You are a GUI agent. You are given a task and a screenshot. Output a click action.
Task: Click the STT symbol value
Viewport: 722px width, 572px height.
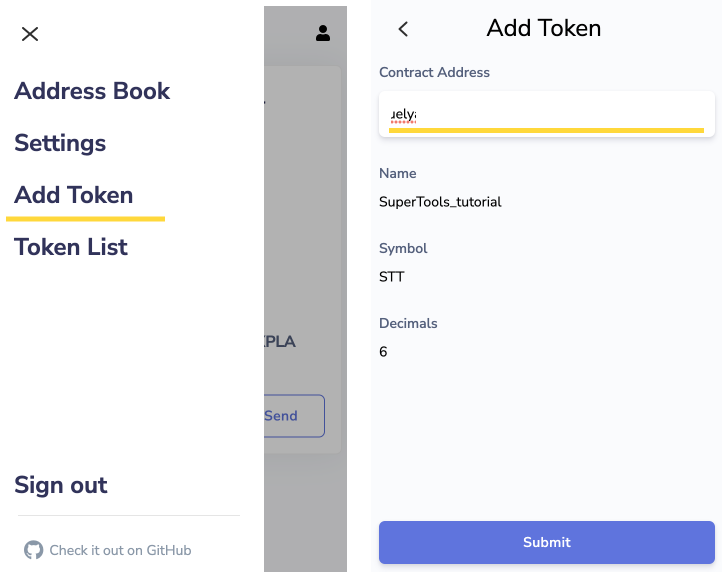pos(392,277)
